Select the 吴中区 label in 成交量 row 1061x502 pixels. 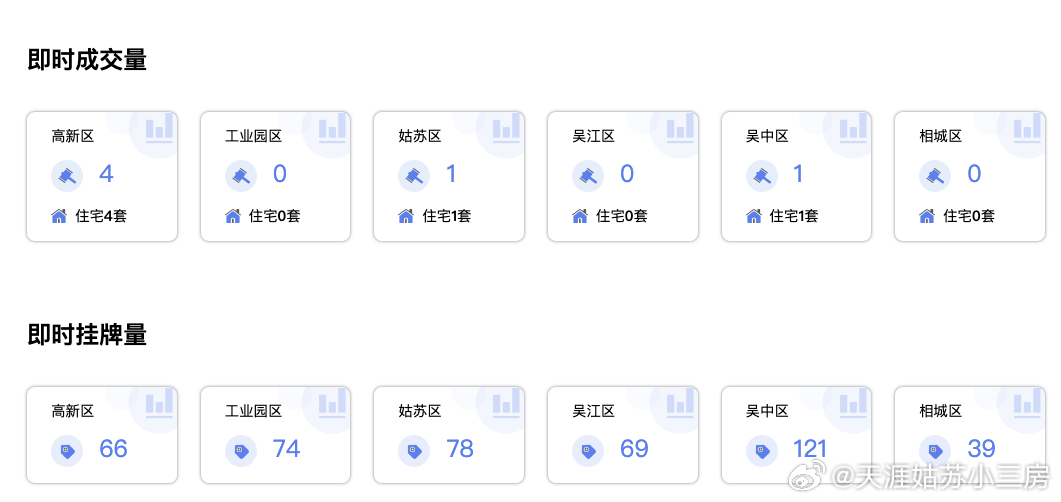click(x=767, y=136)
